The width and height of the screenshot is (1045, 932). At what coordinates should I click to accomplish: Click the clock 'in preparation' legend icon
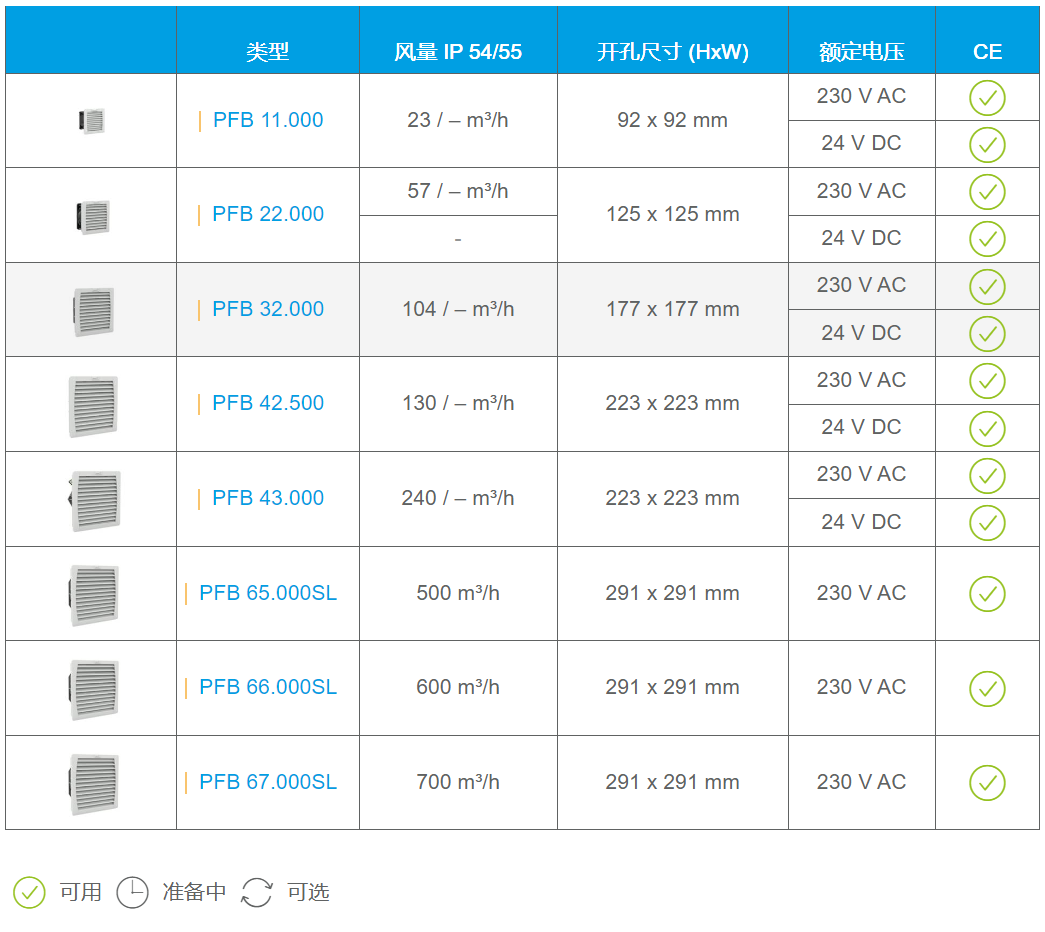(x=132, y=892)
